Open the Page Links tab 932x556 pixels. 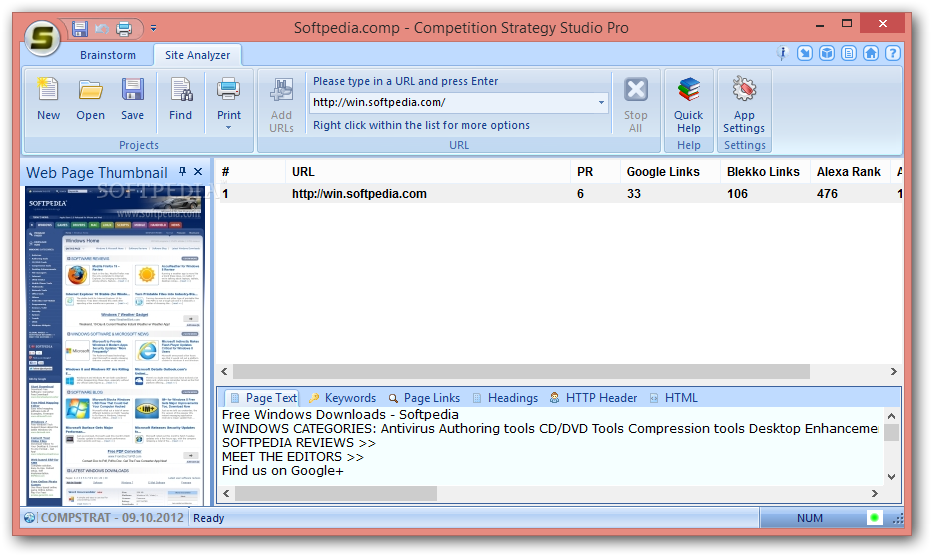(x=424, y=398)
